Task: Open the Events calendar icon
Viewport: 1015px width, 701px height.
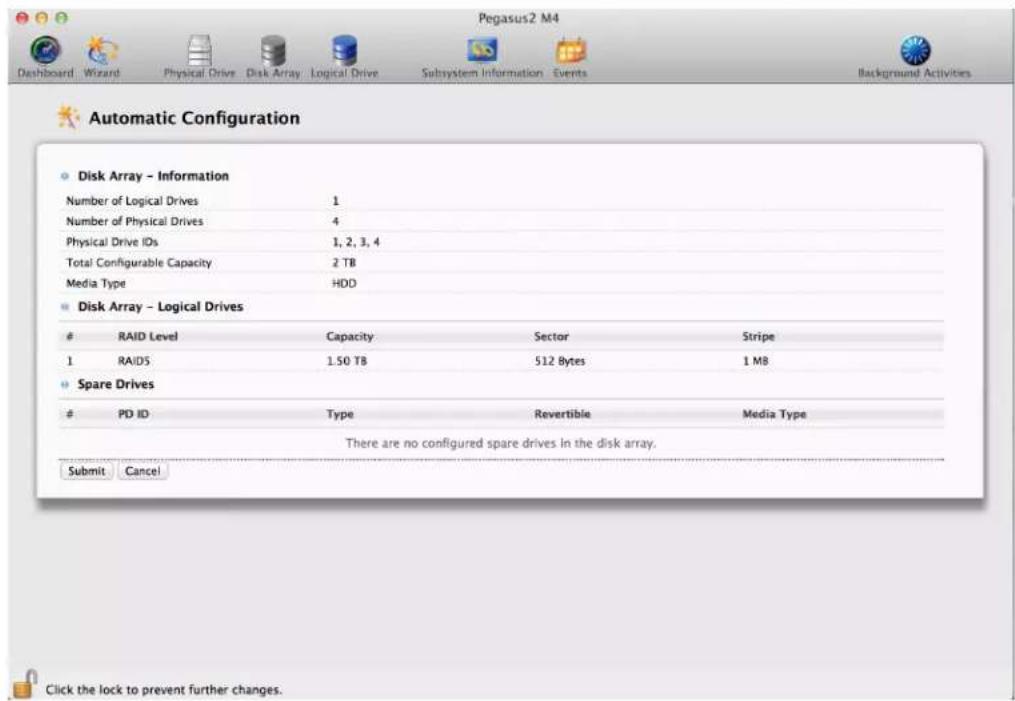Action: point(570,56)
